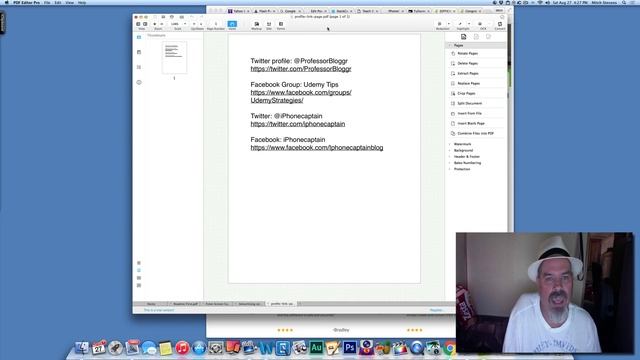Expand the Header & Footer section
The width and height of the screenshot is (640, 360).
tap(450, 157)
